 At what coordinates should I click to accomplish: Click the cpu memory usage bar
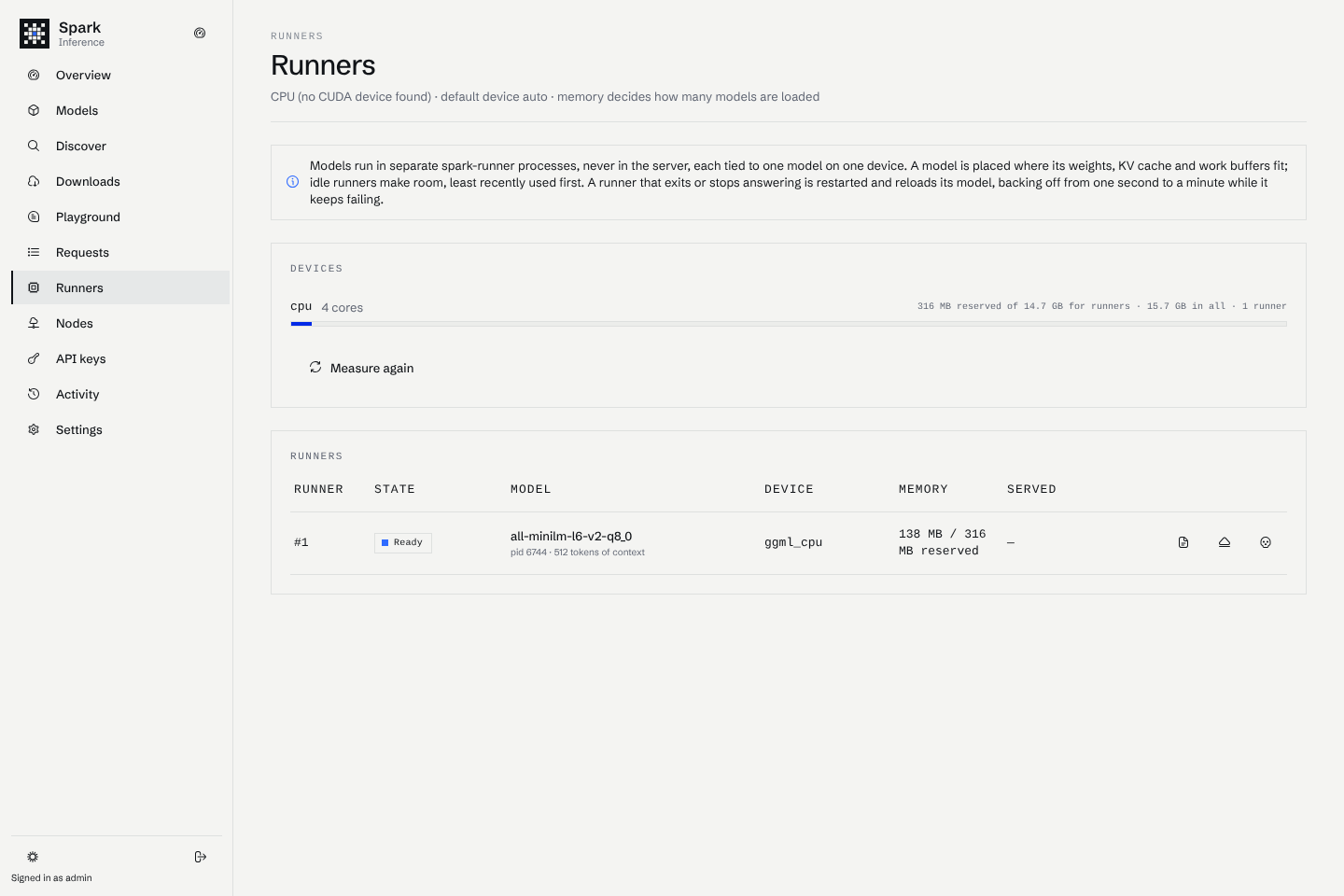tap(789, 324)
